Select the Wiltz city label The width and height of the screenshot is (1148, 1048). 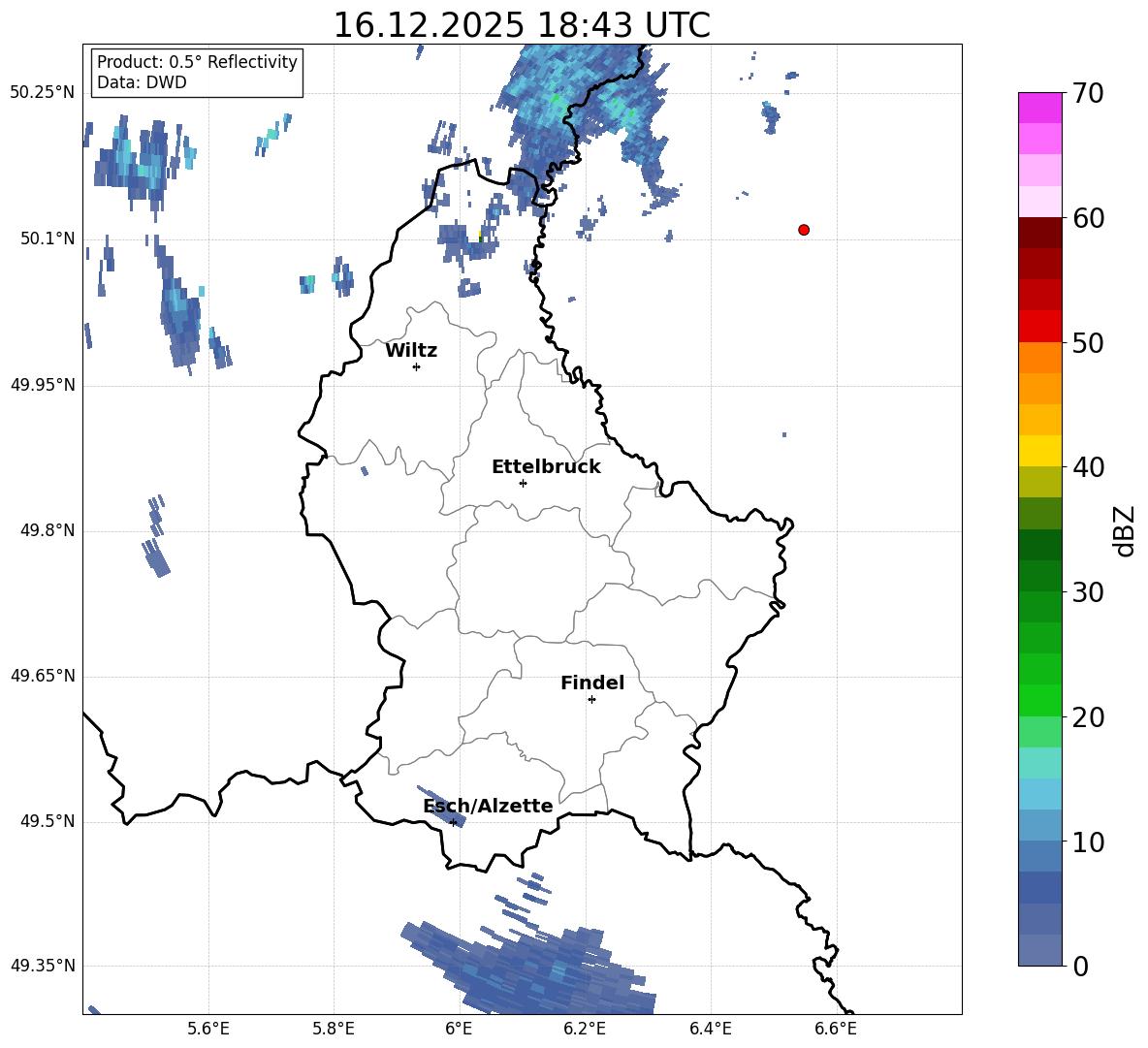coord(411,351)
